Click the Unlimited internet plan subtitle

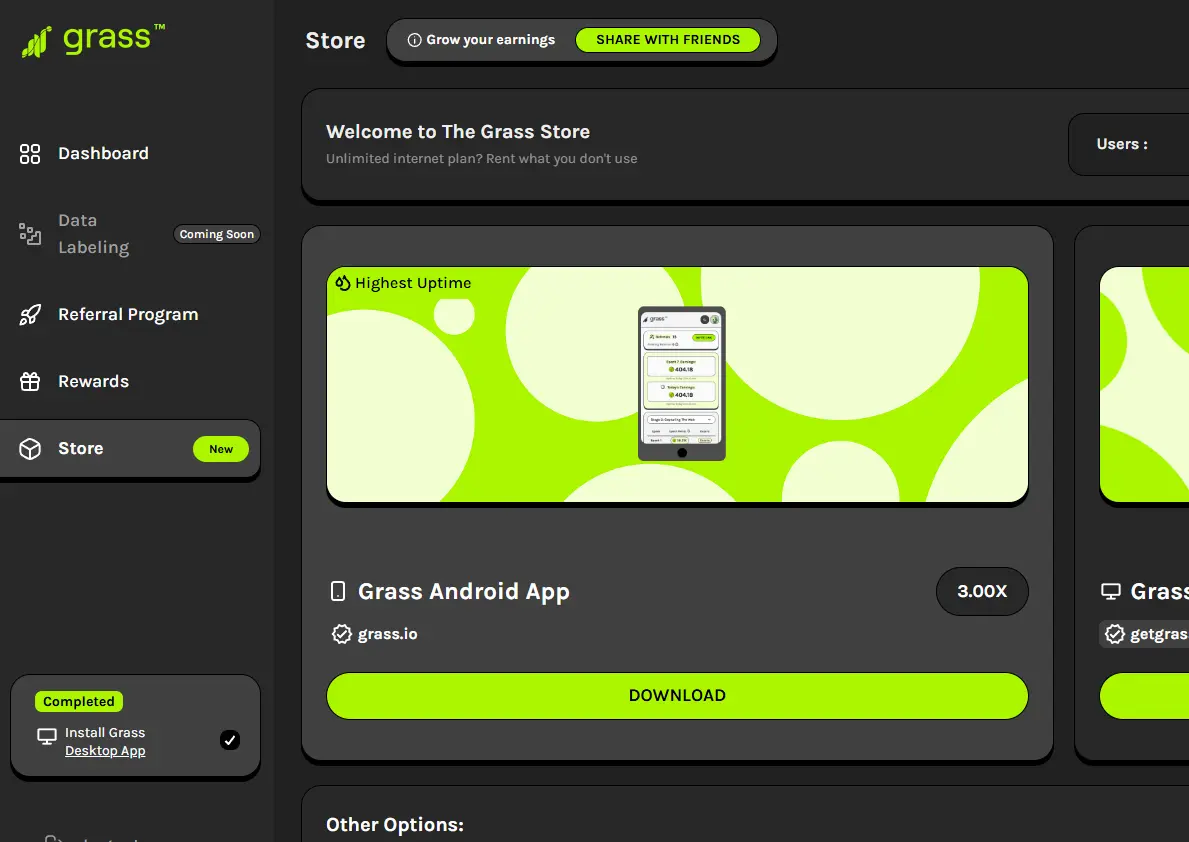(x=482, y=159)
